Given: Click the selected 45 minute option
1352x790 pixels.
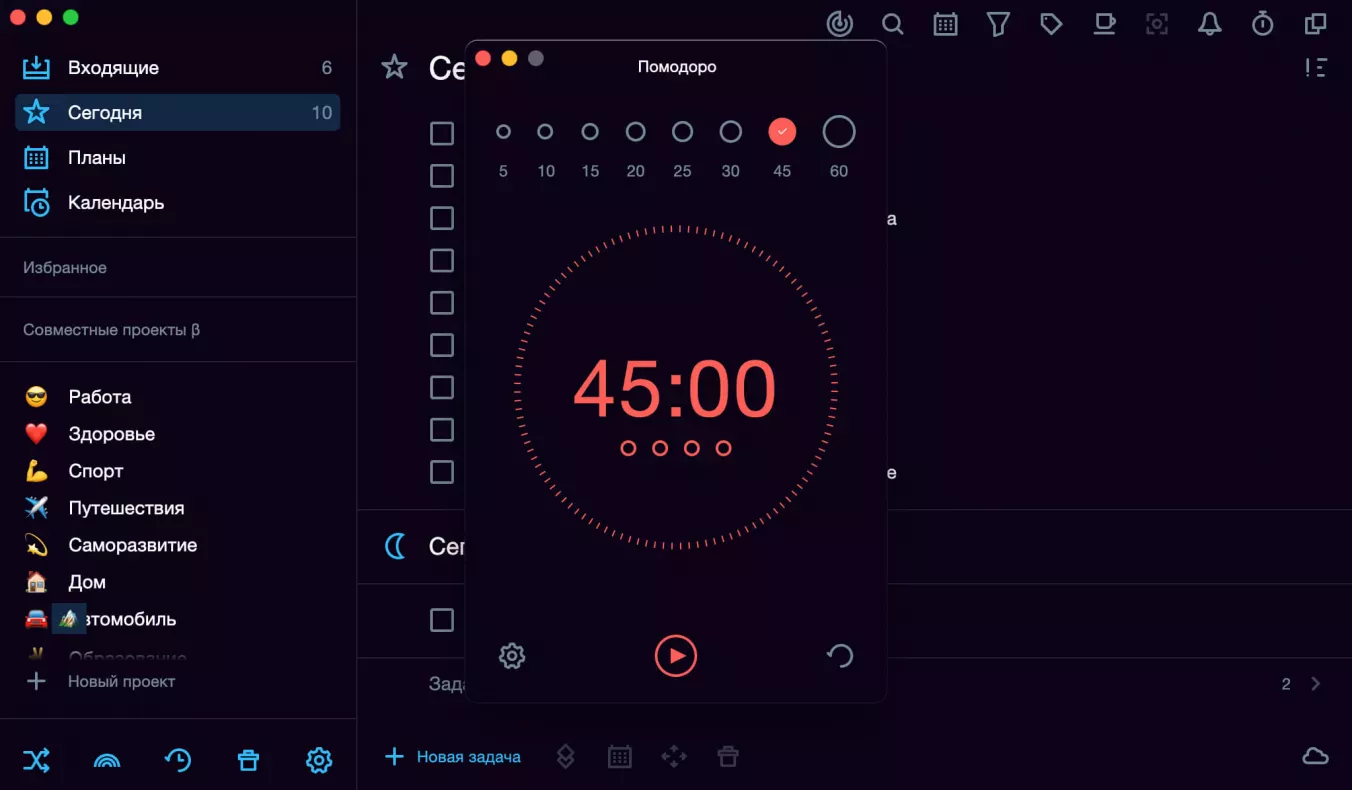Looking at the screenshot, I should tap(782, 131).
